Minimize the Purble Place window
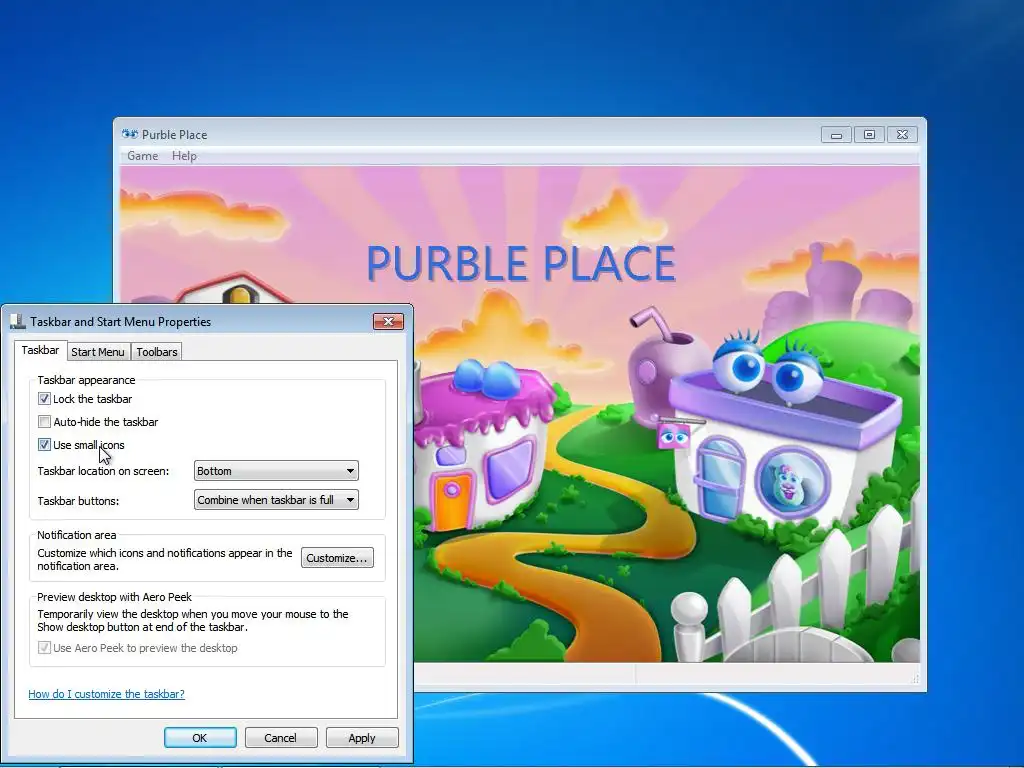This screenshot has height=768, width=1024. click(837, 135)
